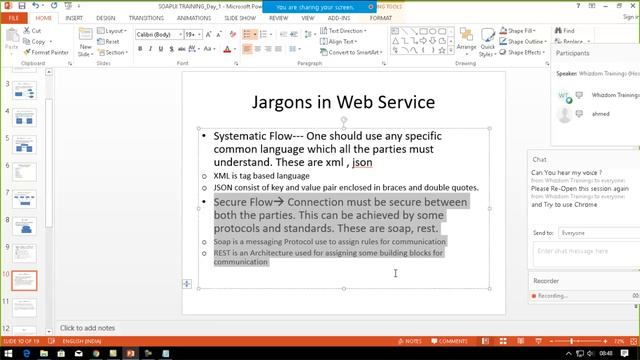Image resolution: width=640 pixels, height=360 pixels.
Task: Click the Format Painter brush icon
Action: pyautogui.click(x=27, y=52)
